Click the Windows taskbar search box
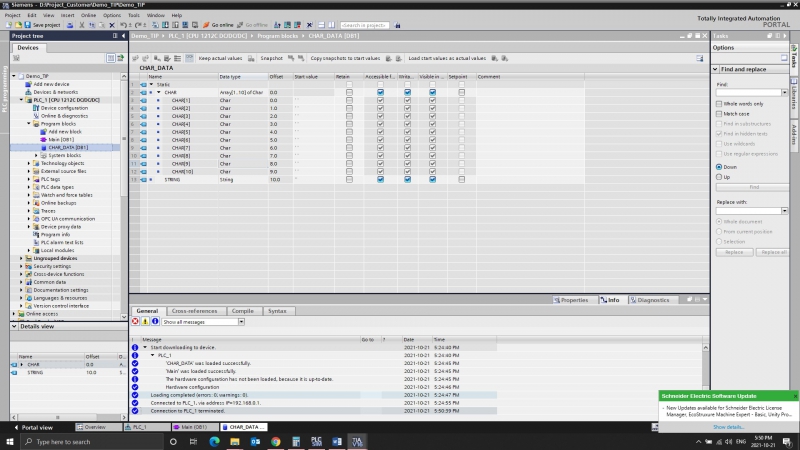 92,441
